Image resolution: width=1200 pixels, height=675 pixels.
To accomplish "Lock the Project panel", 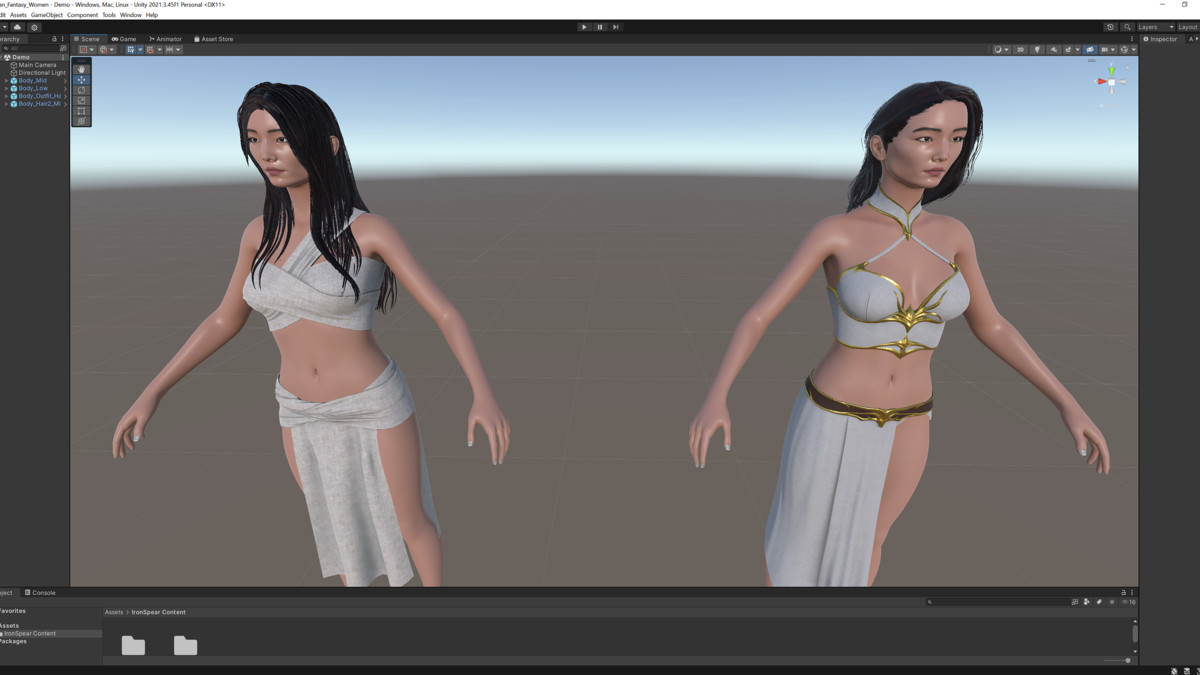I will tap(1123, 592).
